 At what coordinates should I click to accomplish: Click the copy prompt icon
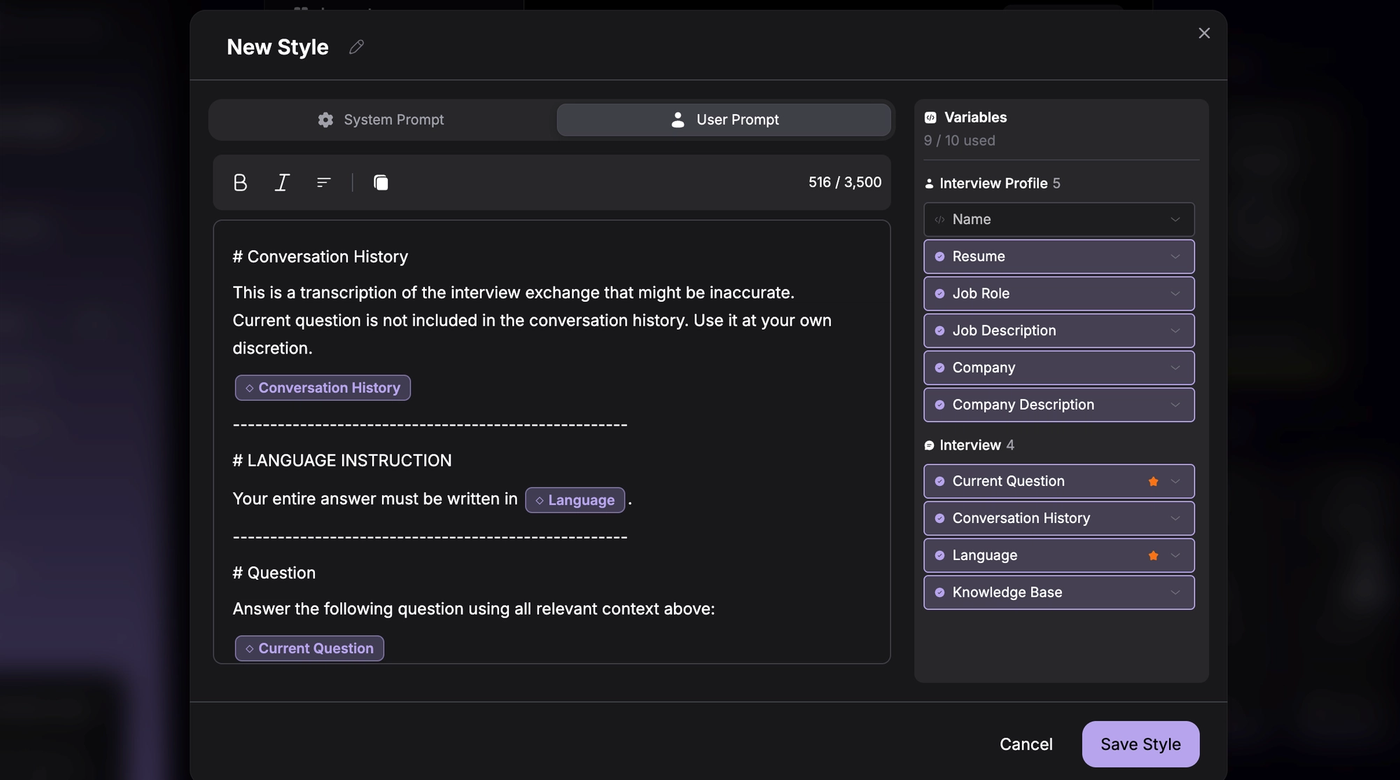381,182
